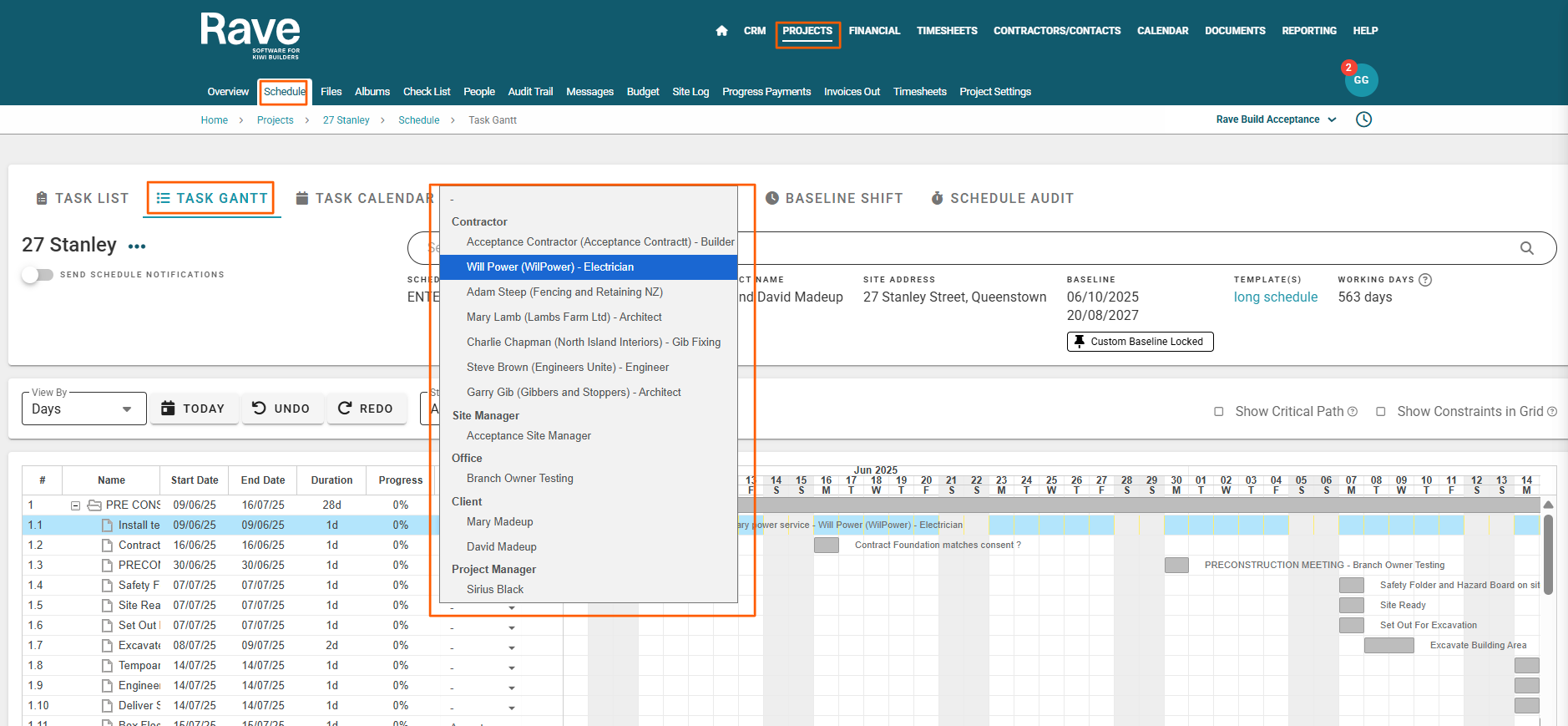Open assignee dropdown arrow in row 1.9

click(x=511, y=687)
